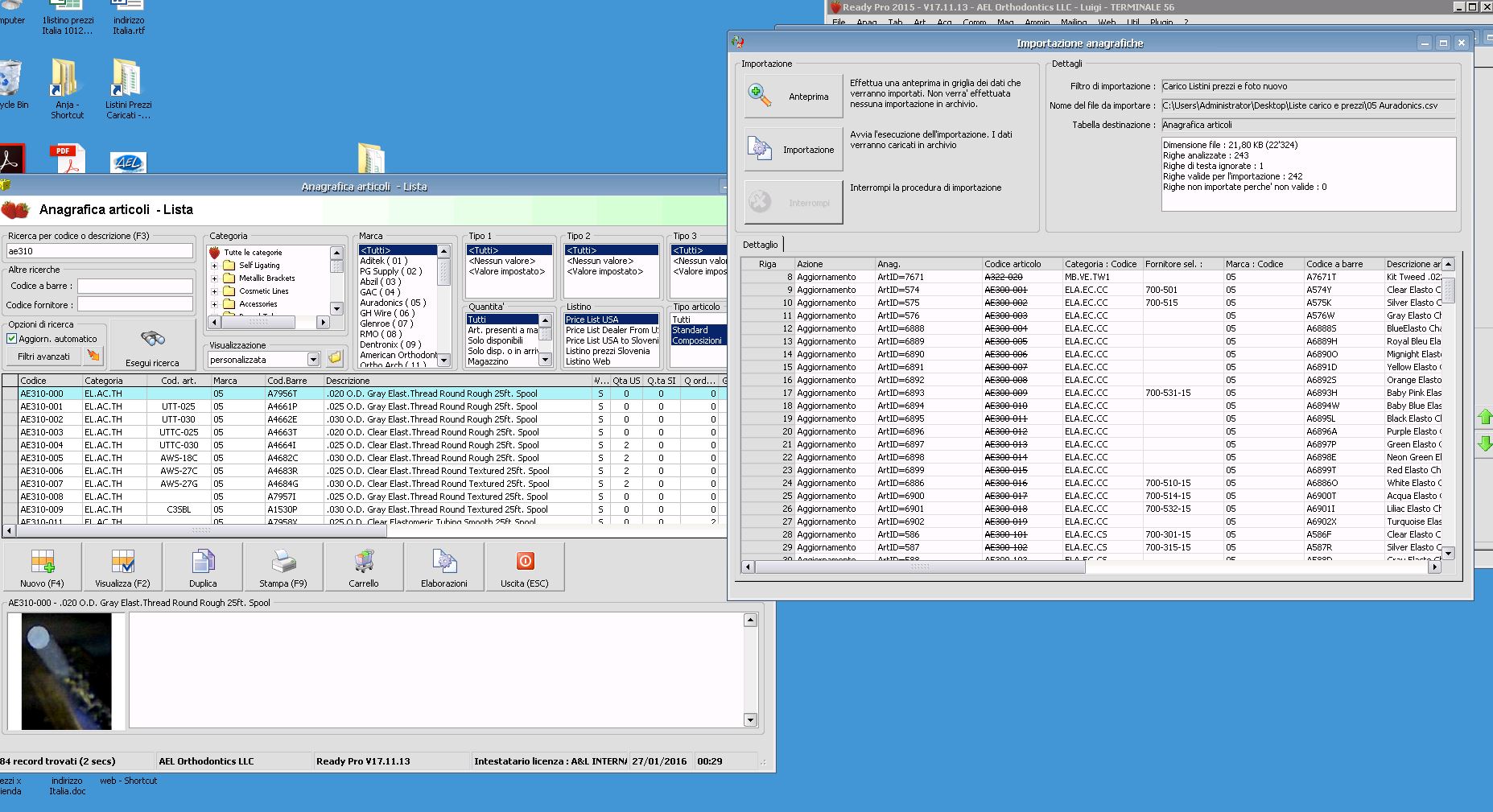Viewport: 1493px width, 812px height.
Task: Click the Quantita' list scroll-down arrow
Action: coord(545,361)
